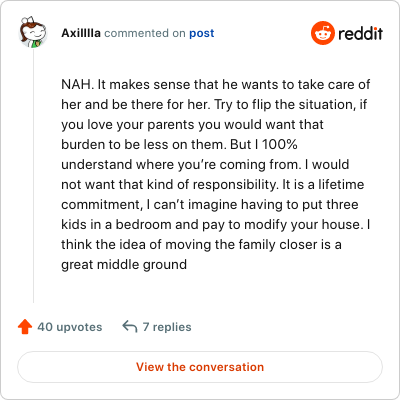The image size is (400, 400).
Task: Open the '7 replies' label
Action: coord(167,327)
